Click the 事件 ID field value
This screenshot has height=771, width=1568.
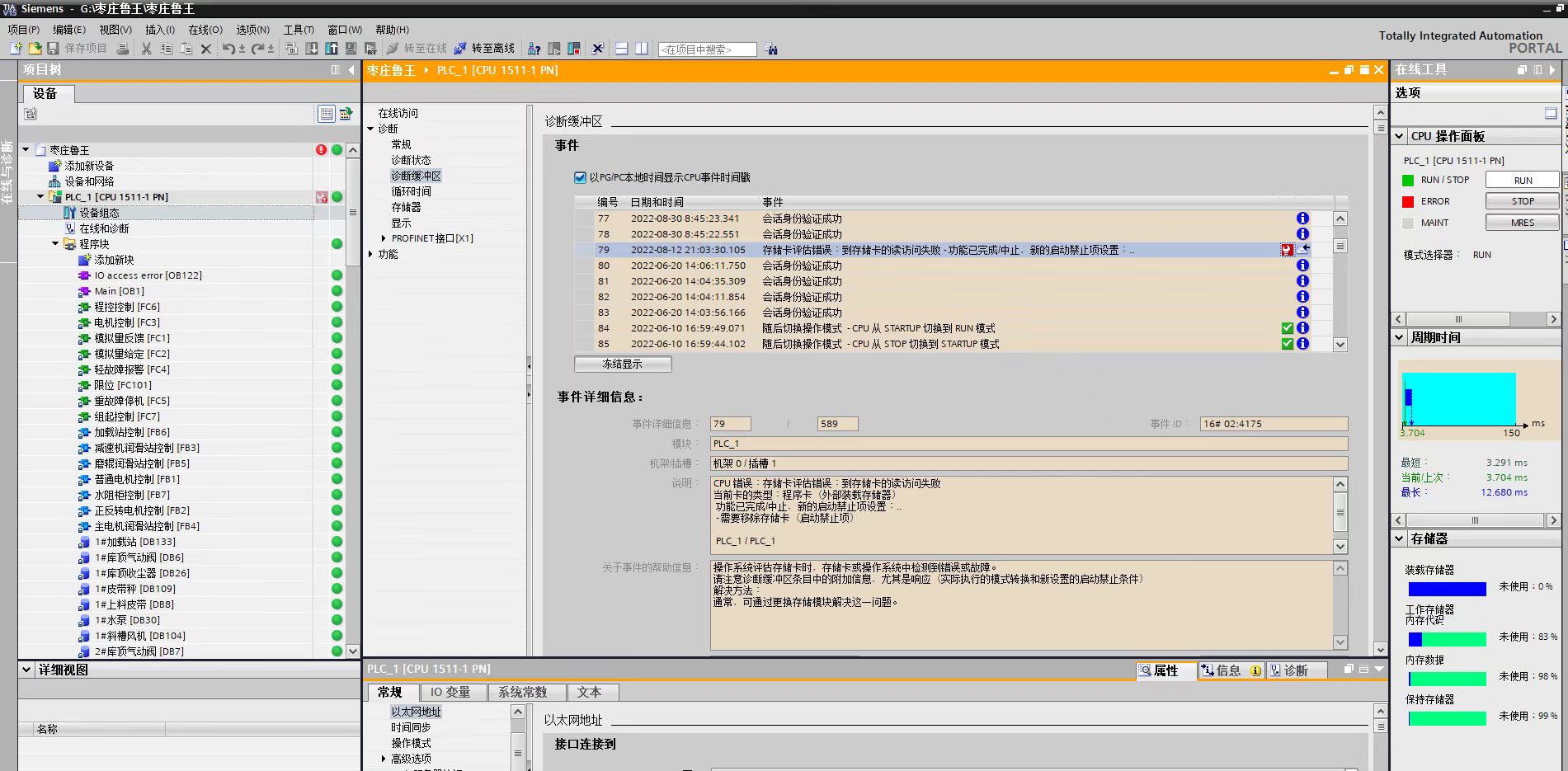pyautogui.click(x=1274, y=424)
